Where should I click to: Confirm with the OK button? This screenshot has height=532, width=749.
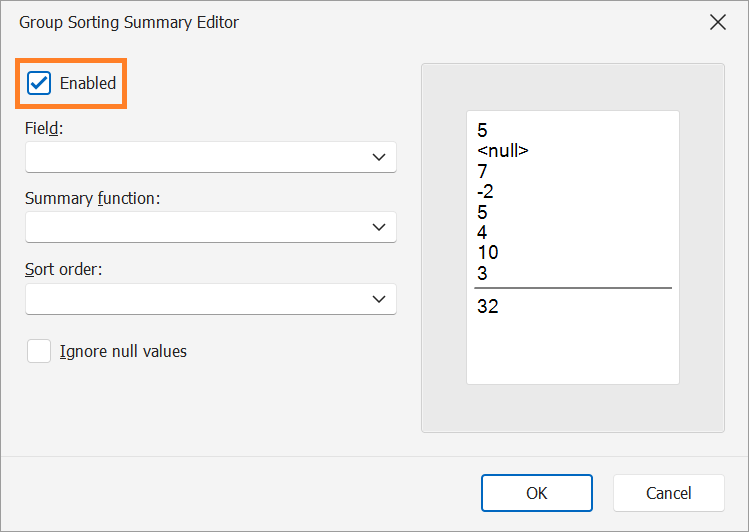click(x=537, y=493)
